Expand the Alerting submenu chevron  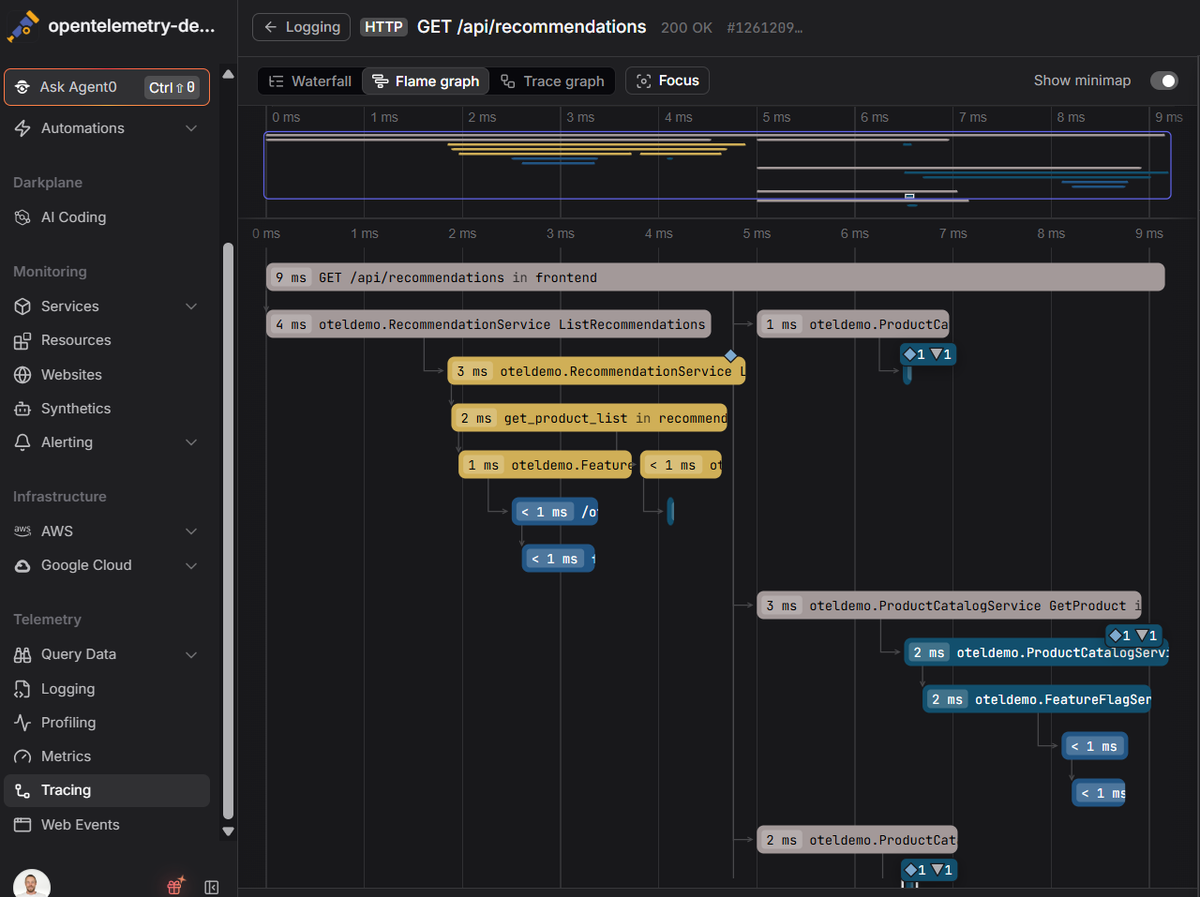pyautogui.click(x=192, y=442)
